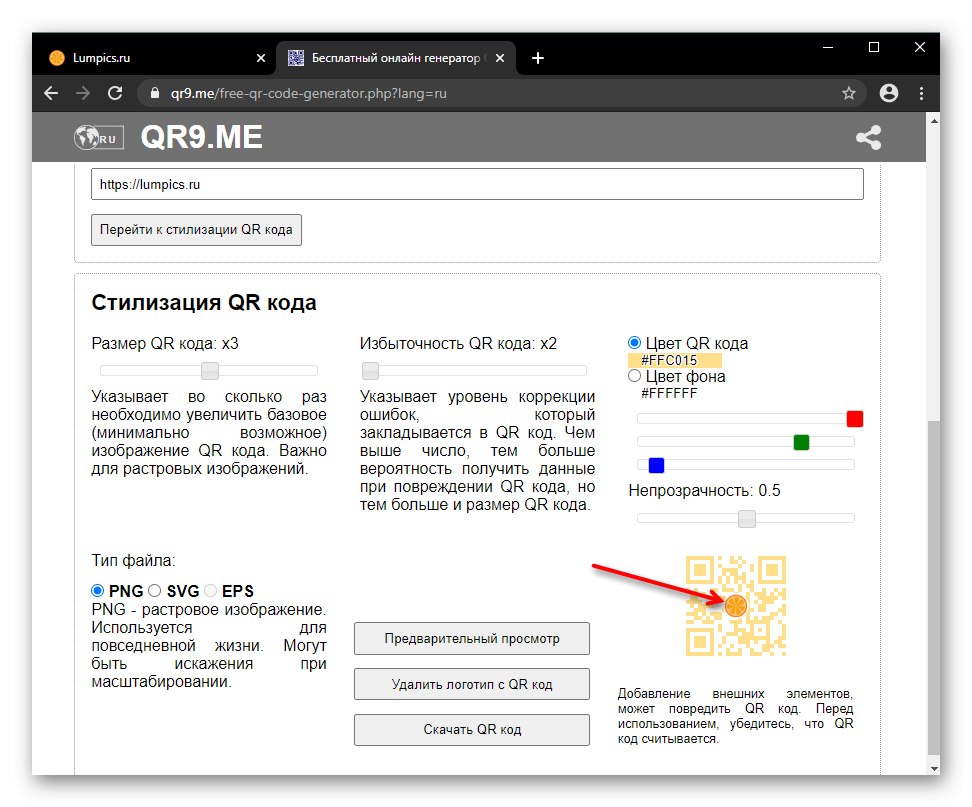Click the browser forward arrow
This screenshot has width=972, height=807.
click(83, 94)
